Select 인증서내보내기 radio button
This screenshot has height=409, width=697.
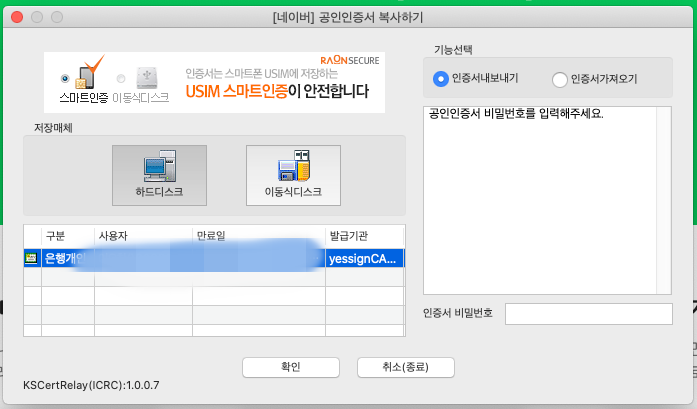[441, 79]
